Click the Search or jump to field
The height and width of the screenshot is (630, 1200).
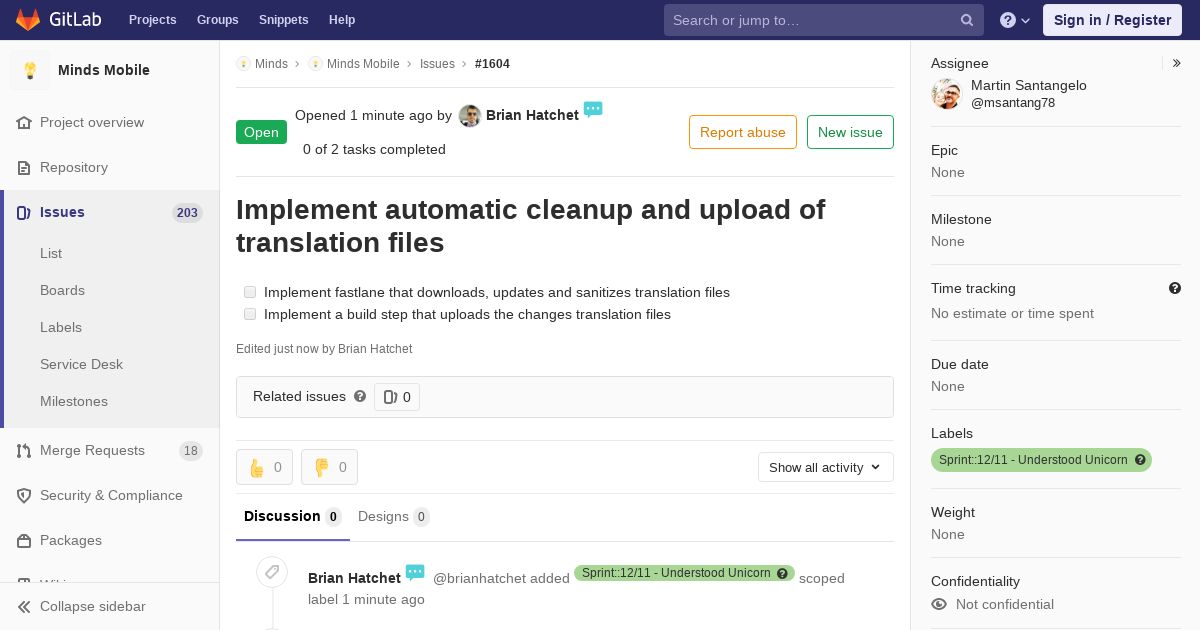click(824, 20)
